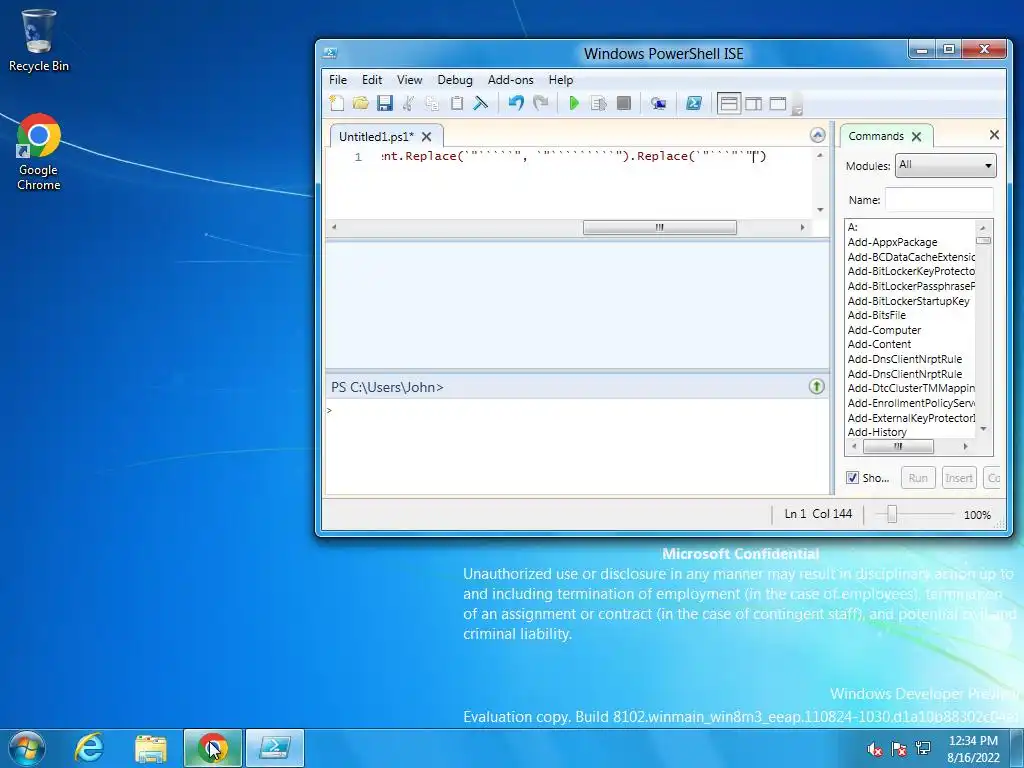Open the View menu
Image resolution: width=1024 pixels, height=768 pixels.
point(409,80)
